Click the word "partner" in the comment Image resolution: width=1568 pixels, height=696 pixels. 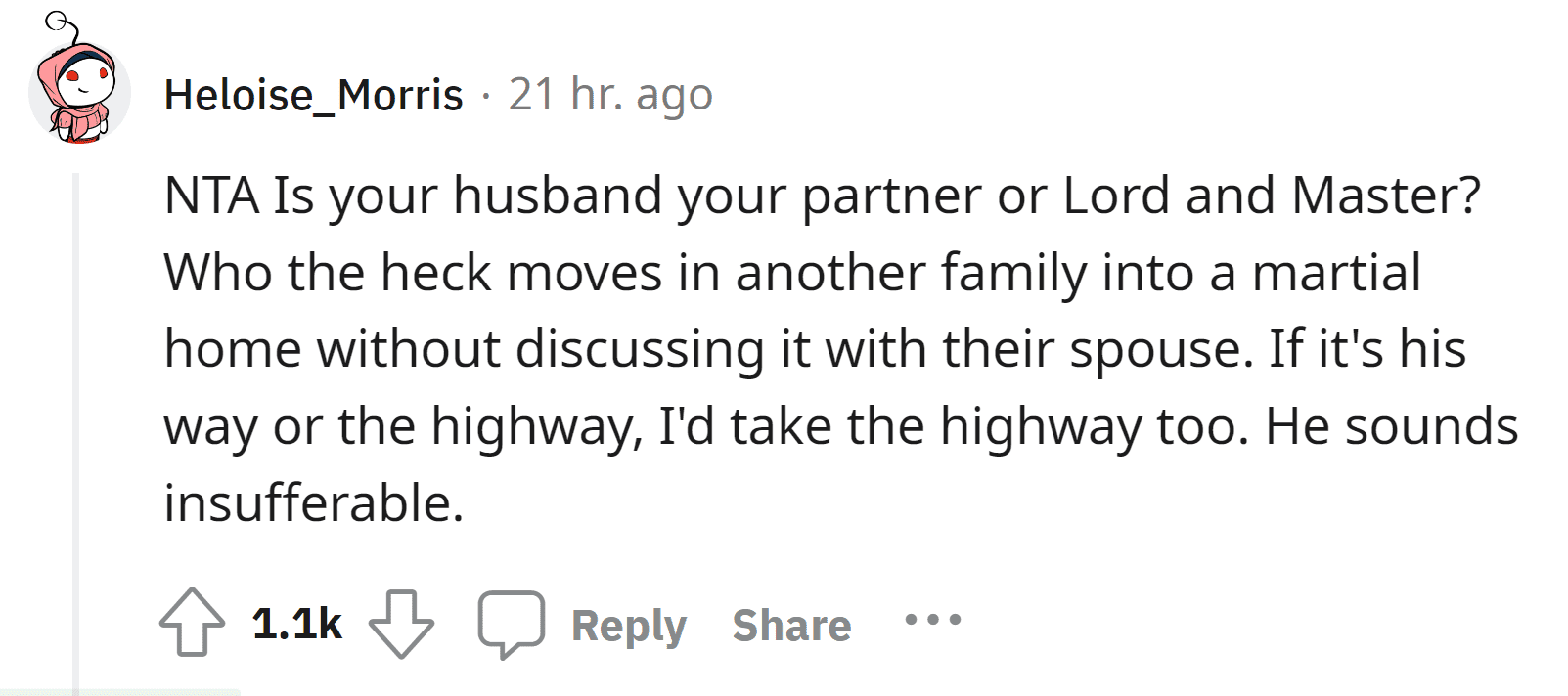pyautogui.click(x=891, y=196)
